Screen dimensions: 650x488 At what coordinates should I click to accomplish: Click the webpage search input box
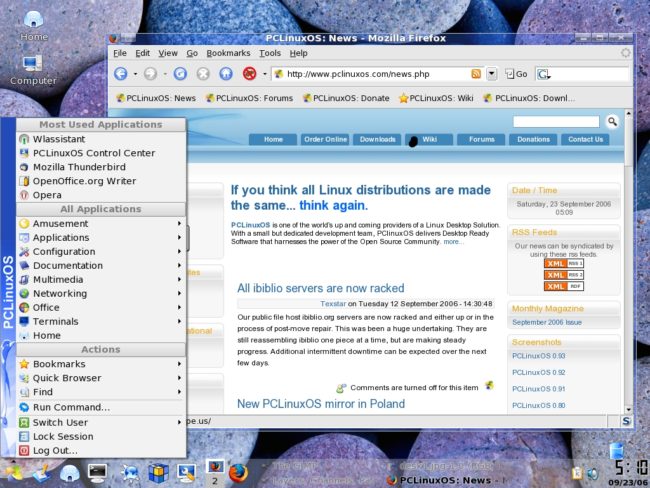pos(556,121)
